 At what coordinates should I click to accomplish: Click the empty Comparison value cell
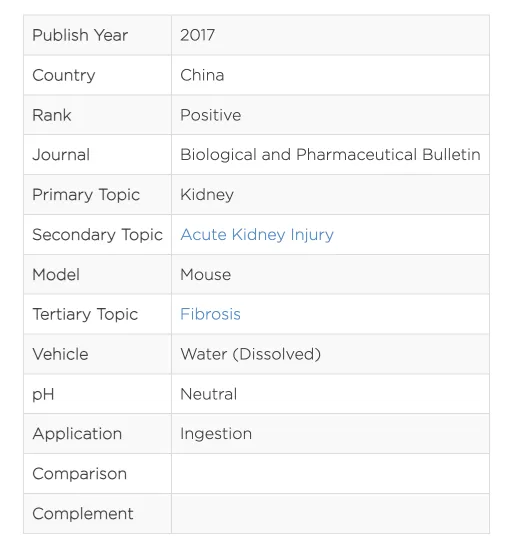coord(330,474)
